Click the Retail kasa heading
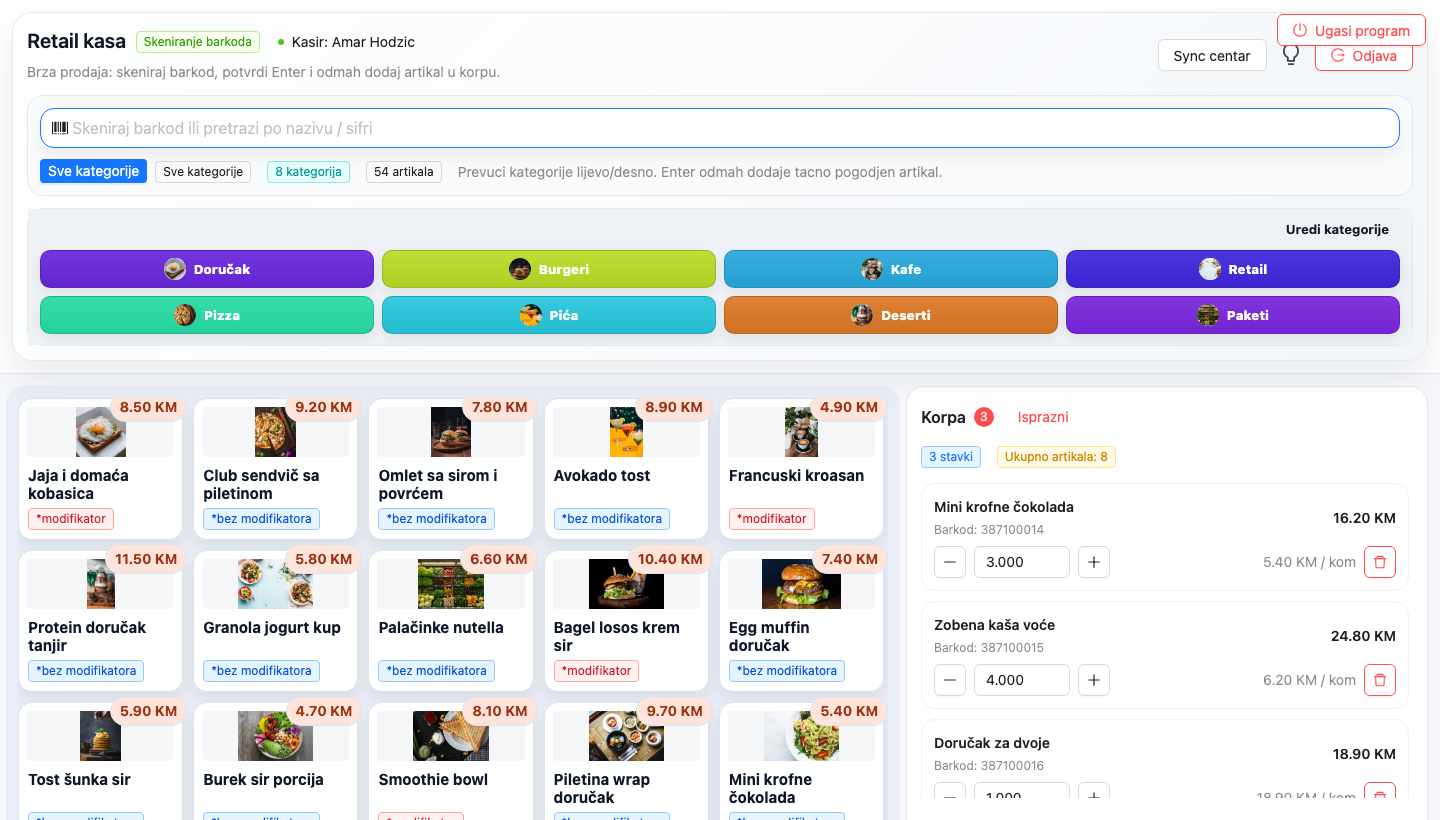Image resolution: width=1440 pixels, height=820 pixels. (x=76, y=42)
